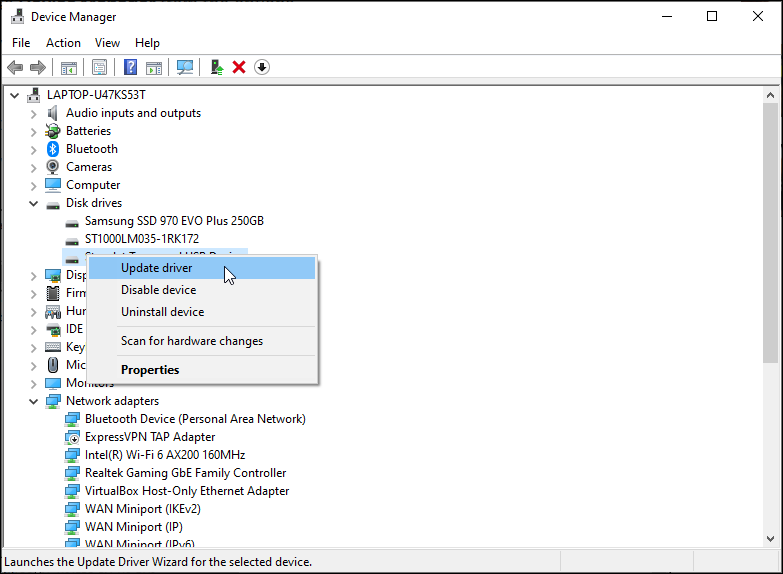Select Samsung SSD 970 EVO Plus 250GB
783x574 pixels.
click(174, 221)
